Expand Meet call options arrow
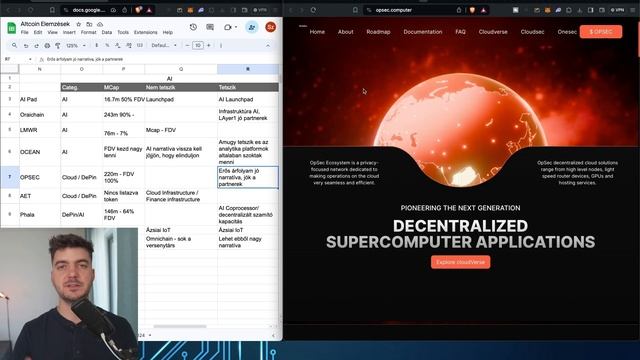Screen dimensions: 640x360 click(x=236, y=27)
